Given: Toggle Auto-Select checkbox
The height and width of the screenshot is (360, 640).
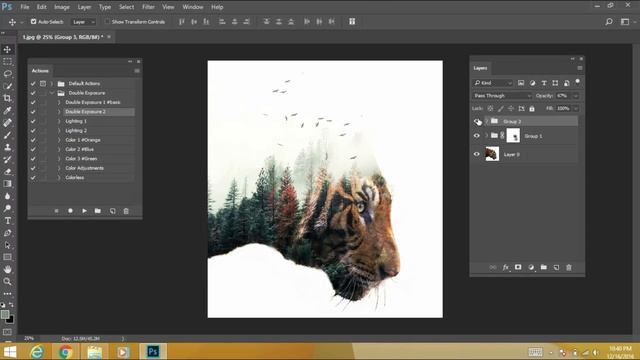Looking at the screenshot, I should pyautogui.click(x=33, y=22).
